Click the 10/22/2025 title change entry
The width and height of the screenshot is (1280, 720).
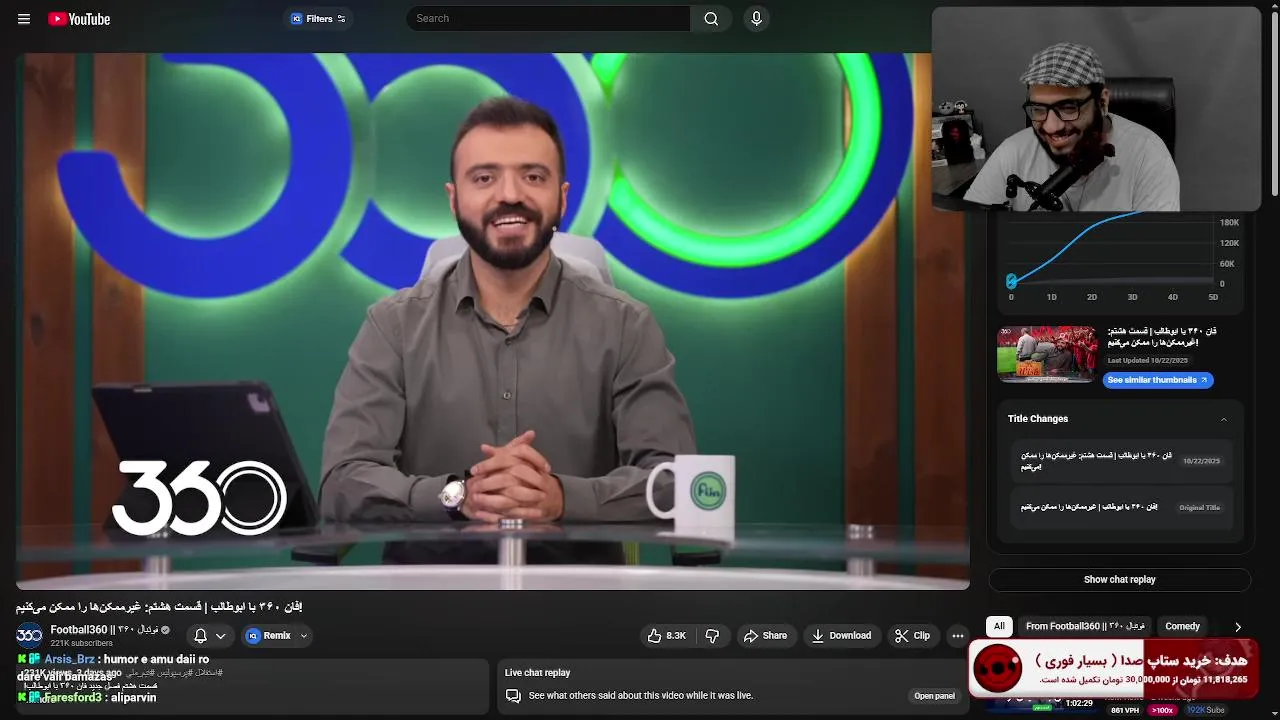coord(1120,461)
